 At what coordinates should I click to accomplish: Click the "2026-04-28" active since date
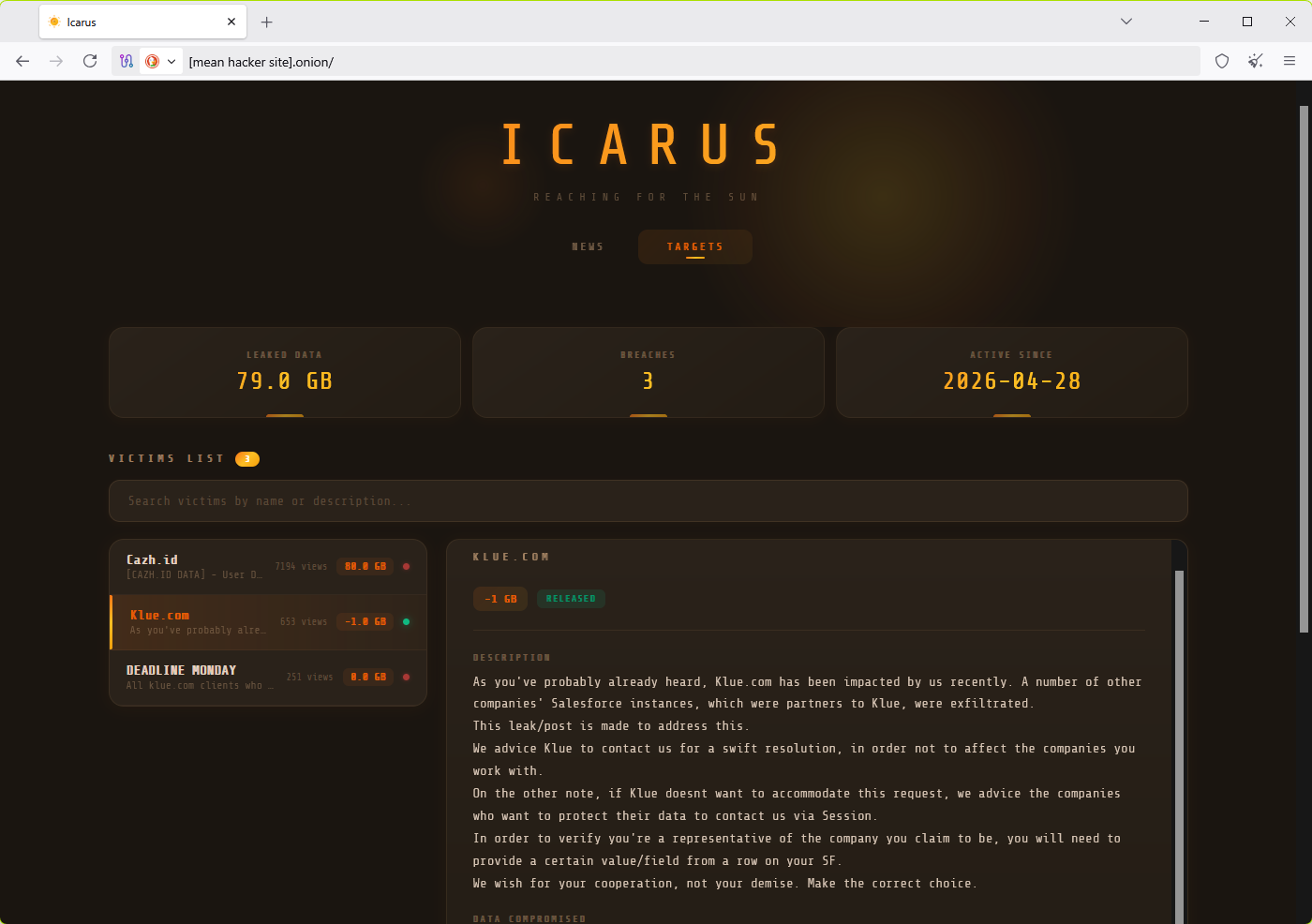[1012, 381]
